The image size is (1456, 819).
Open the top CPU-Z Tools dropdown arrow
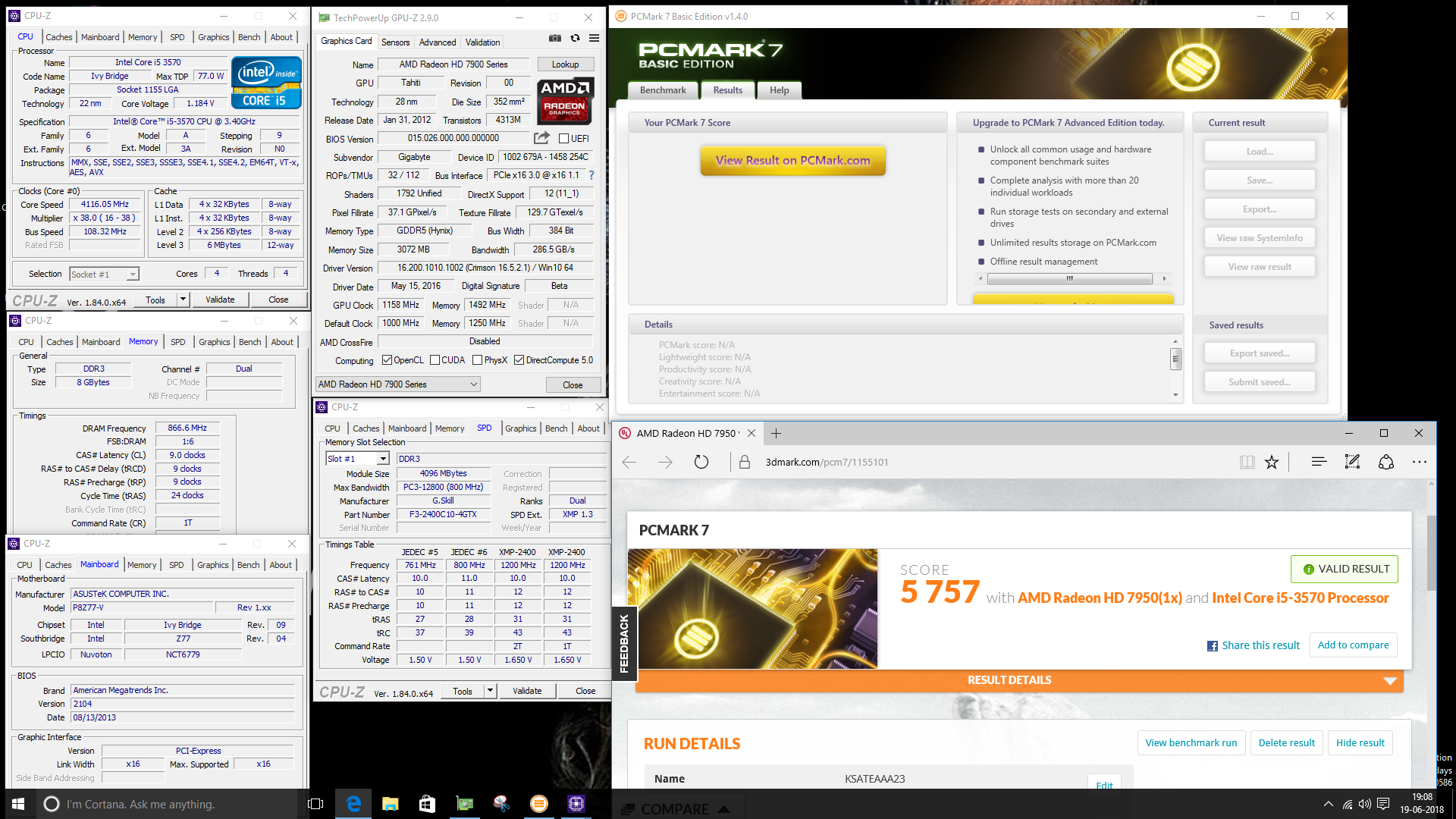coord(183,300)
